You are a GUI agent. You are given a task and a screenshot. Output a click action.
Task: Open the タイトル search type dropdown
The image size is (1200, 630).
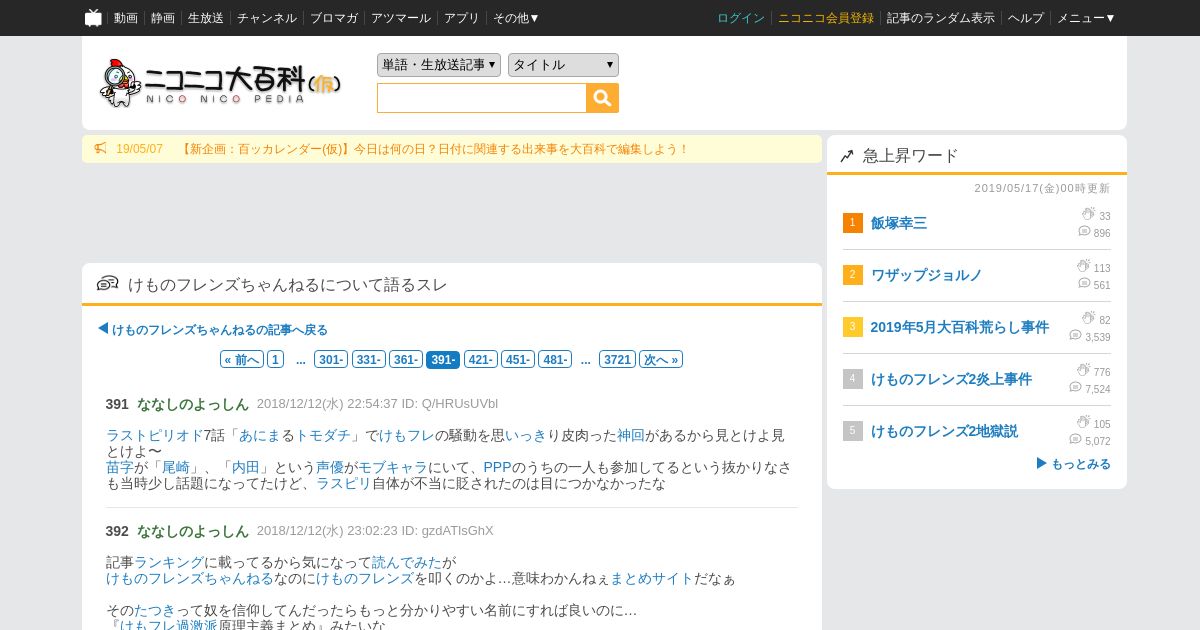coord(563,65)
